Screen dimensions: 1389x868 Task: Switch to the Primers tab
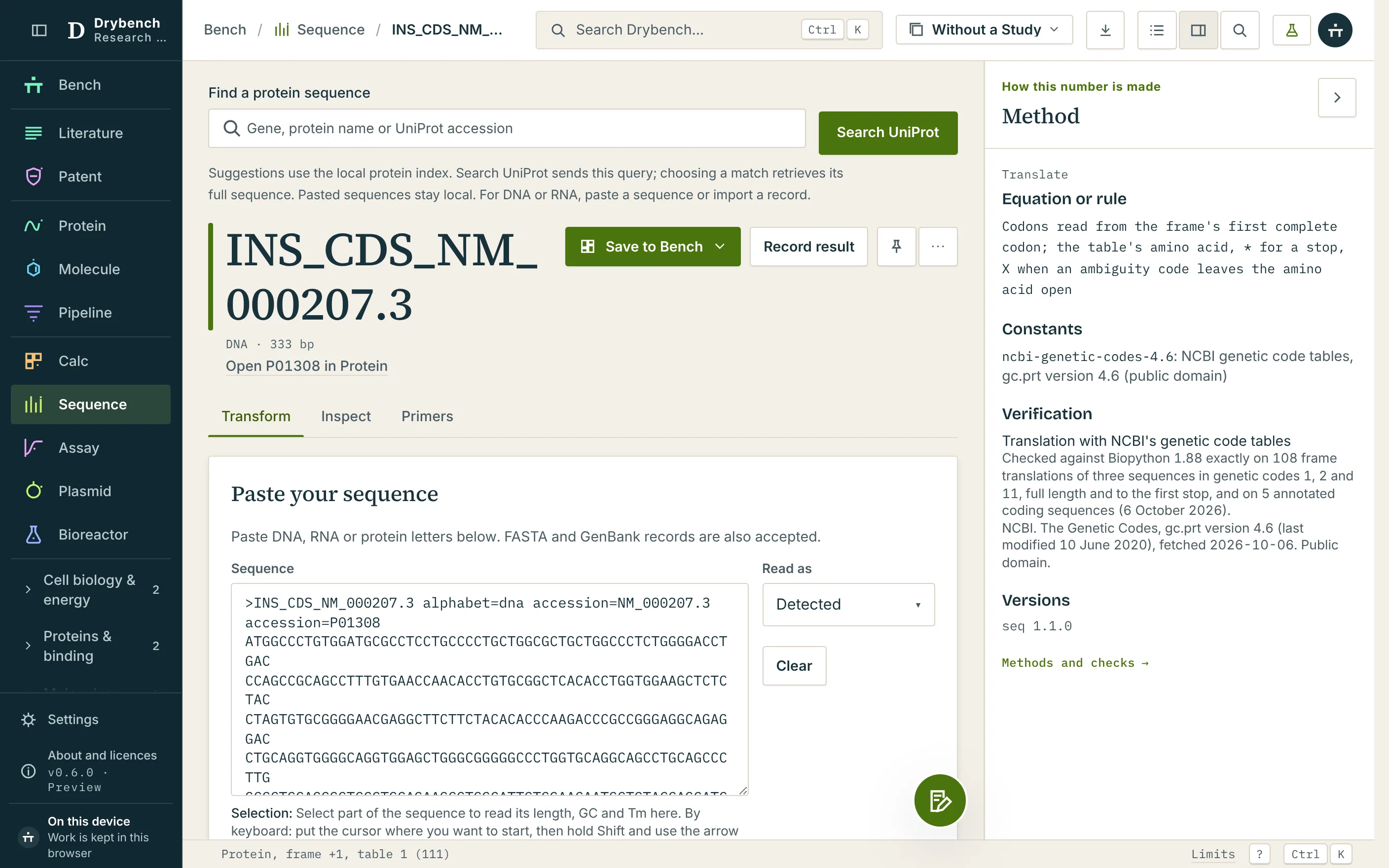coord(427,416)
